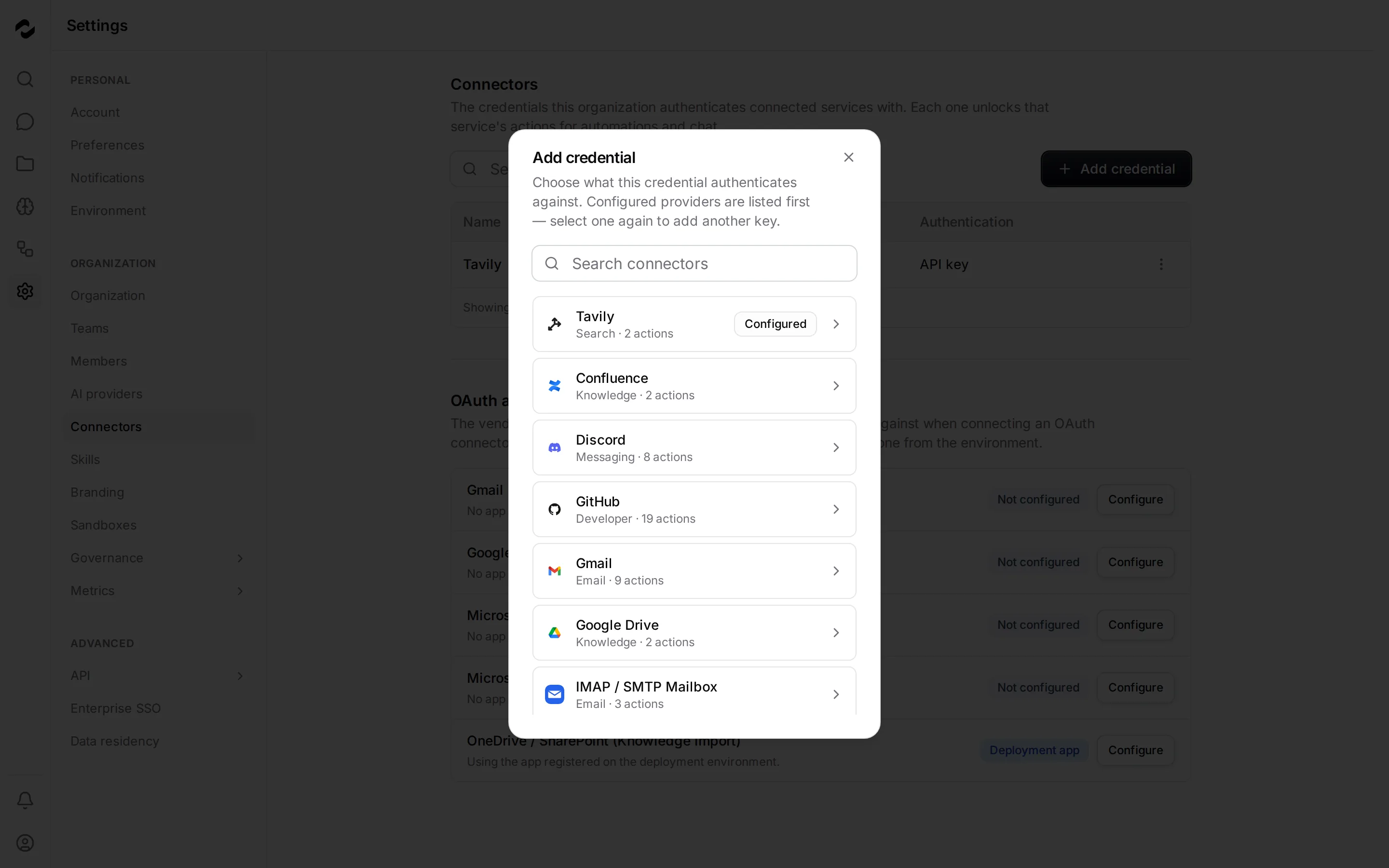Viewport: 1389px width, 868px height.
Task: Open Discord via its chevron arrow
Action: point(836,447)
